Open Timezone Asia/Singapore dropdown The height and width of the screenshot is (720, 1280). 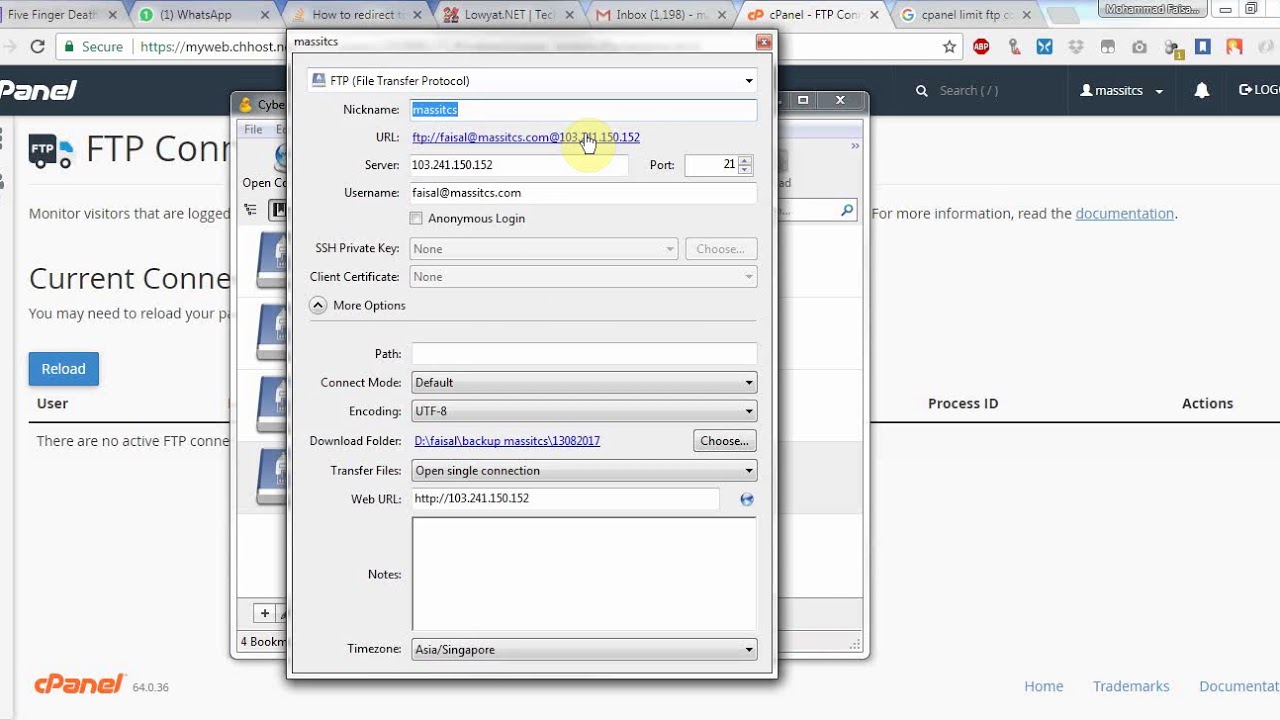[x=584, y=649]
